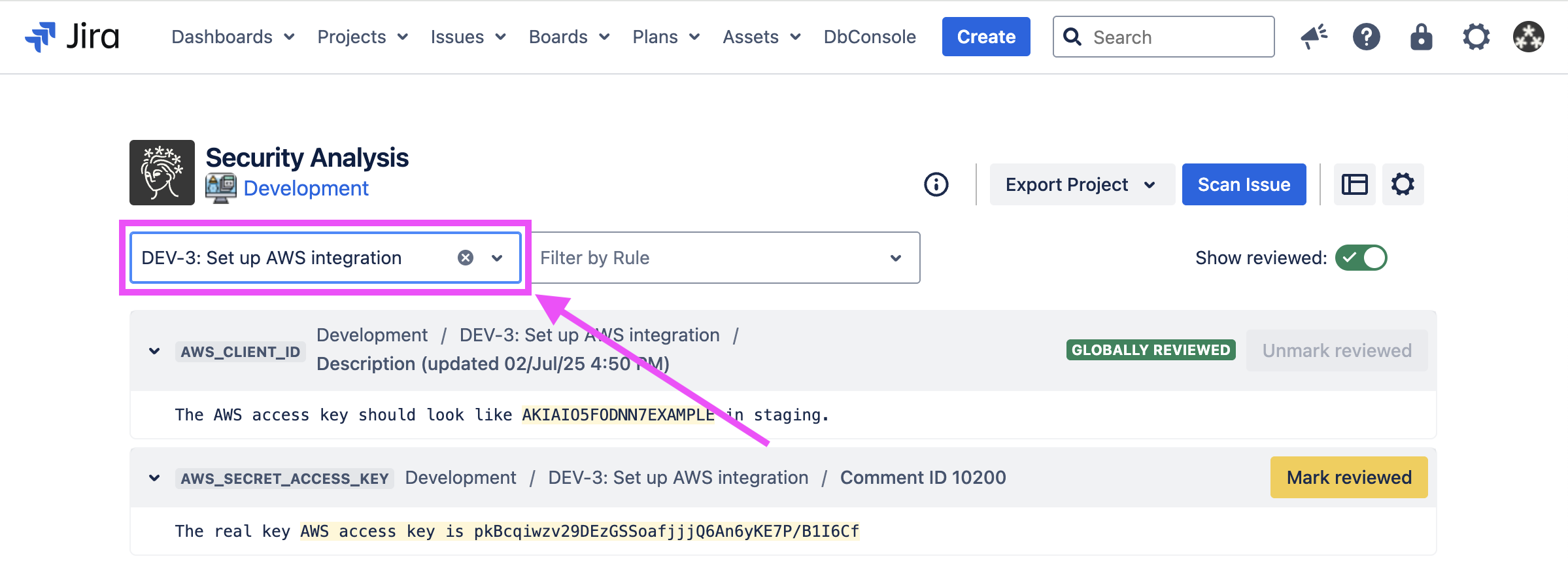This screenshot has height=561, width=1568.
Task: Click the lock icon in top bar
Action: point(1421,37)
